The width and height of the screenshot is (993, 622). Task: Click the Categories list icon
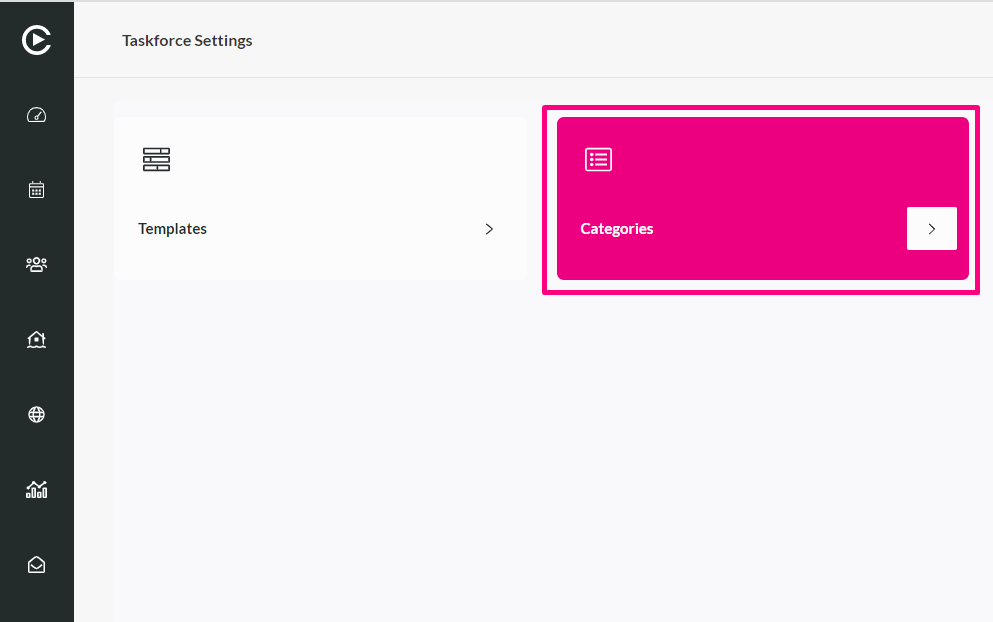[598, 160]
